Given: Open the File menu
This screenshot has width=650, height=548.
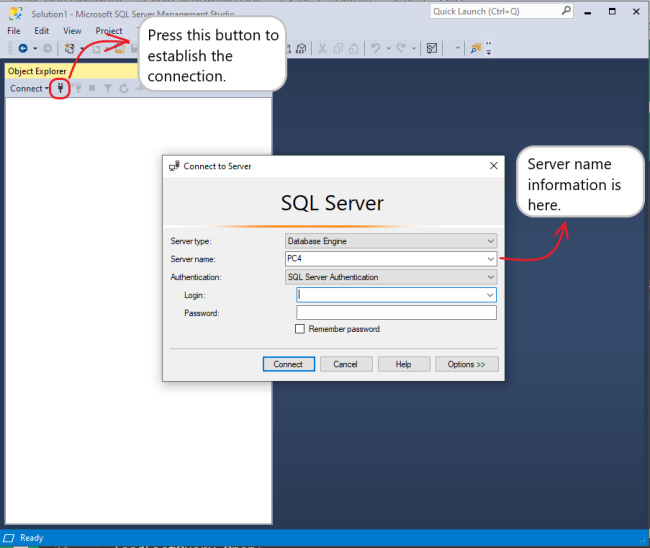Looking at the screenshot, I should (14, 31).
